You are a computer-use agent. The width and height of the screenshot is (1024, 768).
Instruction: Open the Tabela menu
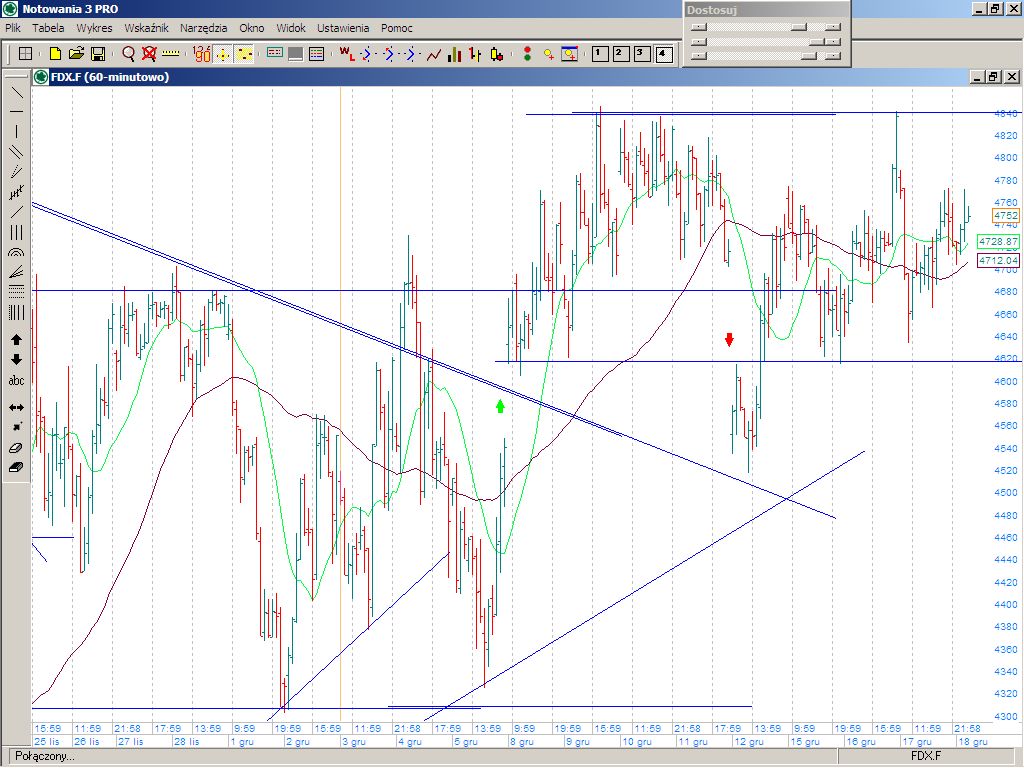tap(48, 28)
